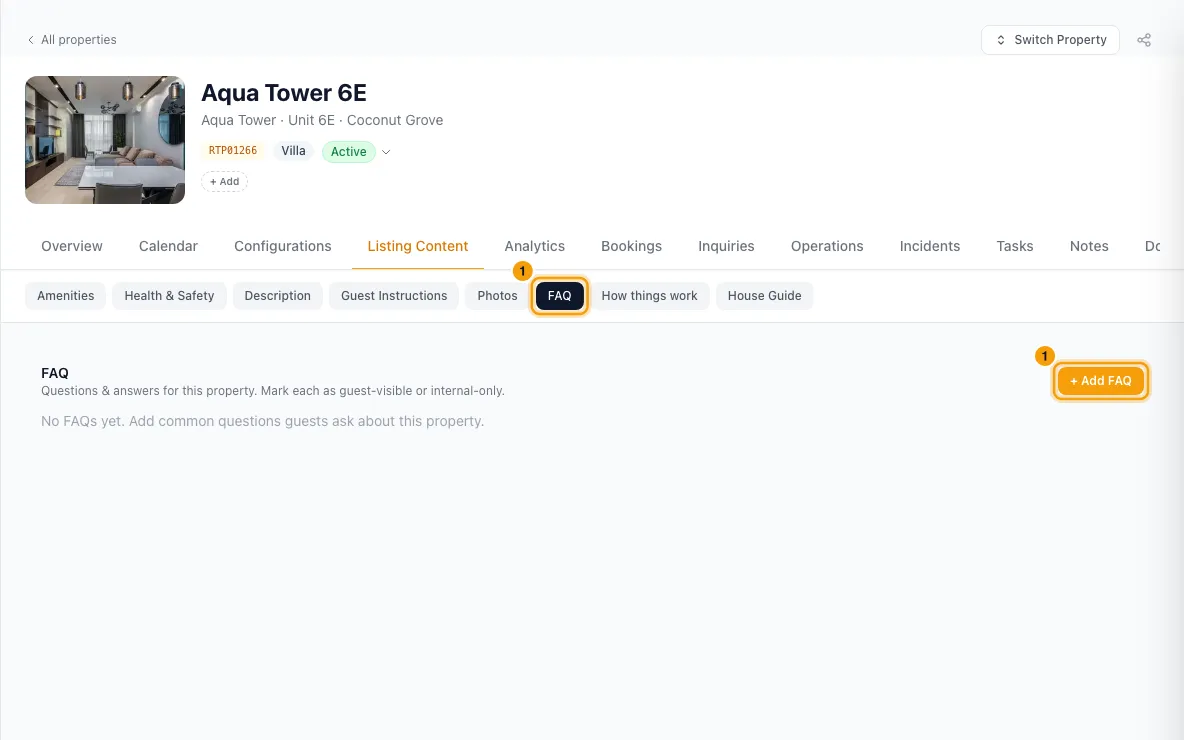
Task: Switch to the Notes tab
Action: tap(1089, 246)
